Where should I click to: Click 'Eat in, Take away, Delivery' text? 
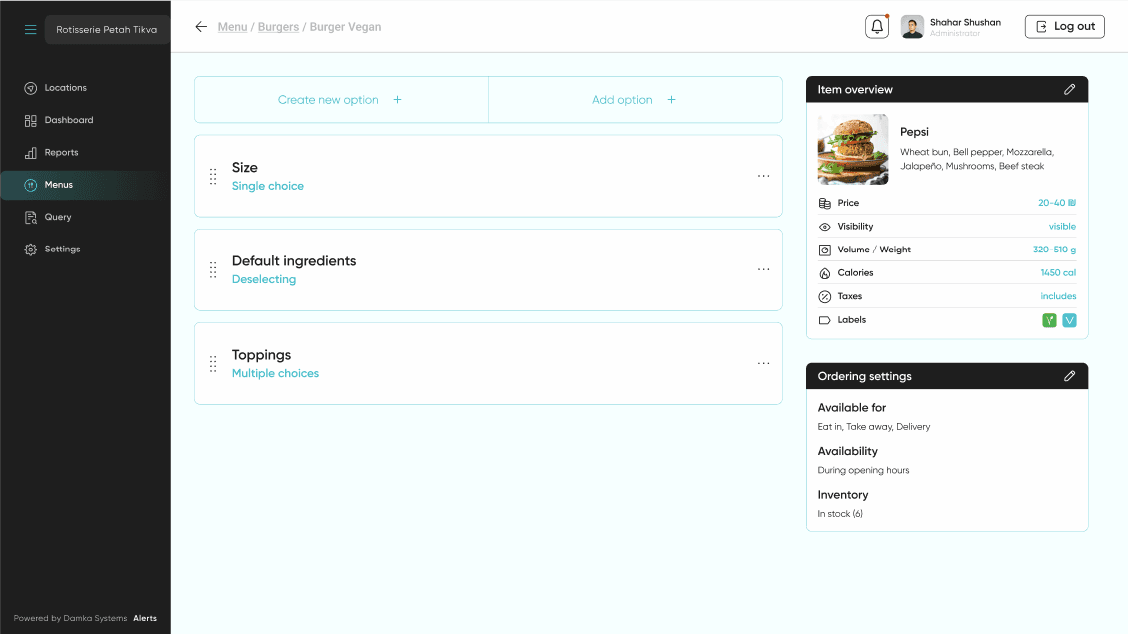click(873, 427)
